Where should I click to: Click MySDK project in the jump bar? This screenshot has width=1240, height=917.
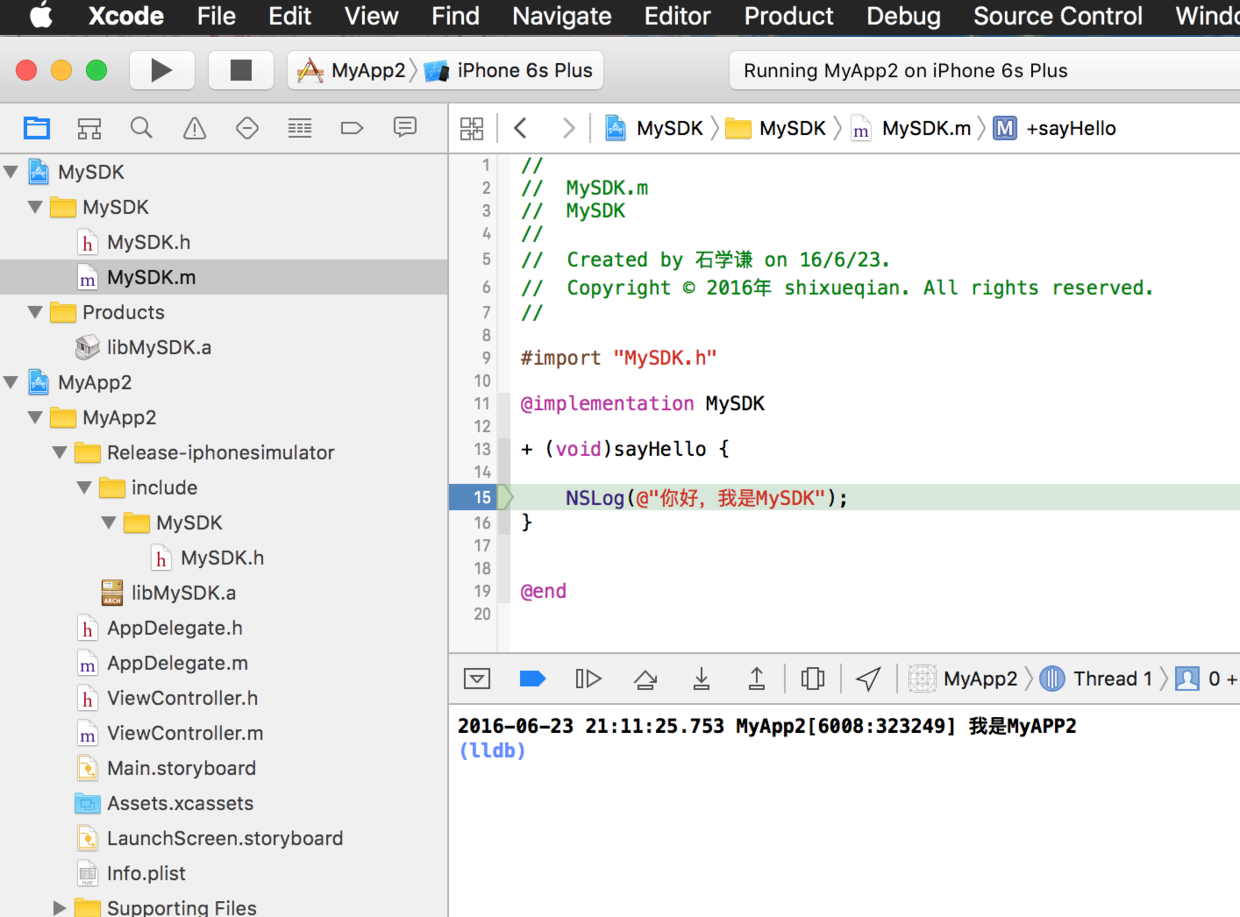(x=654, y=128)
